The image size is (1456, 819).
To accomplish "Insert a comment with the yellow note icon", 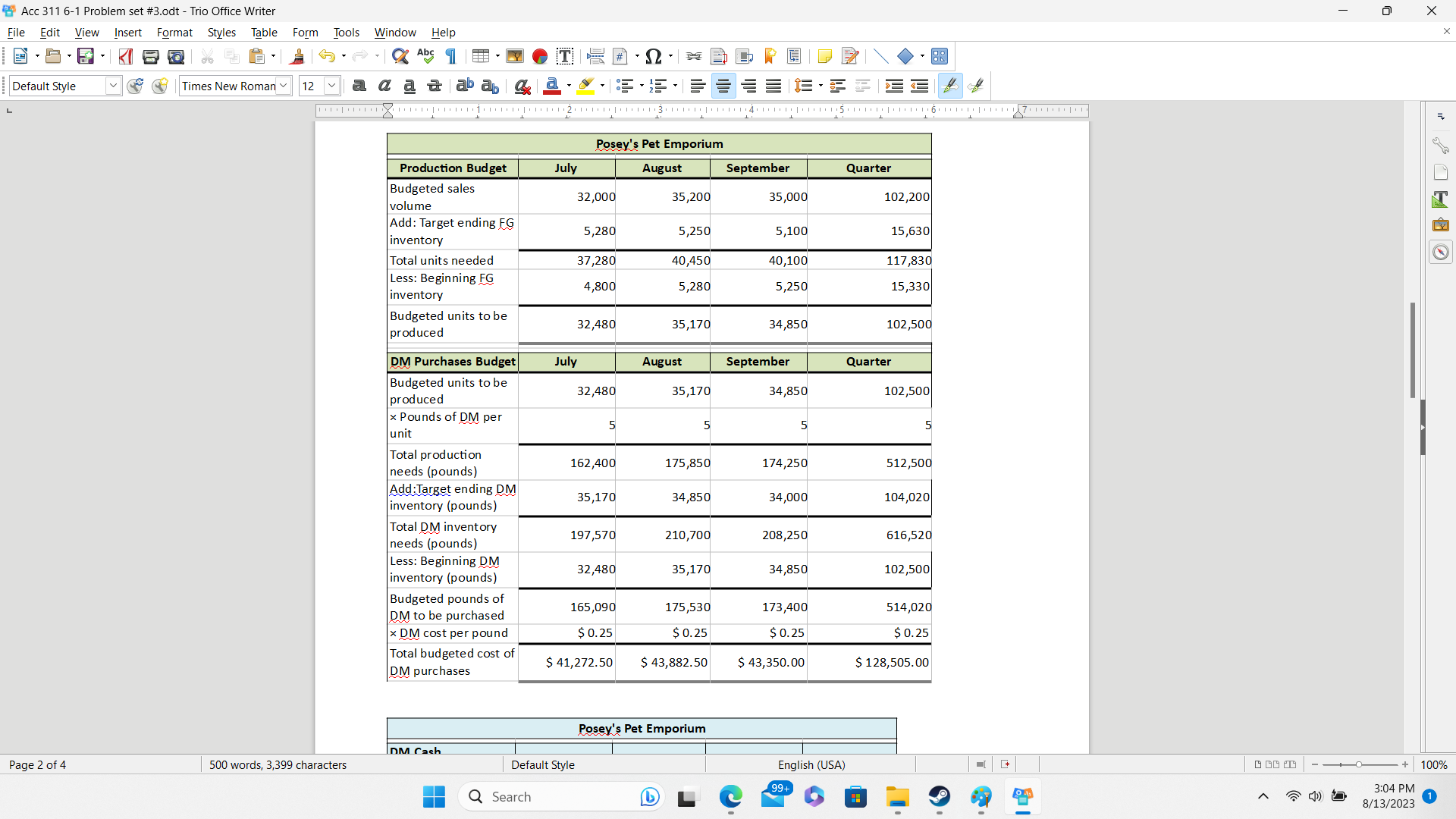I will [x=825, y=56].
